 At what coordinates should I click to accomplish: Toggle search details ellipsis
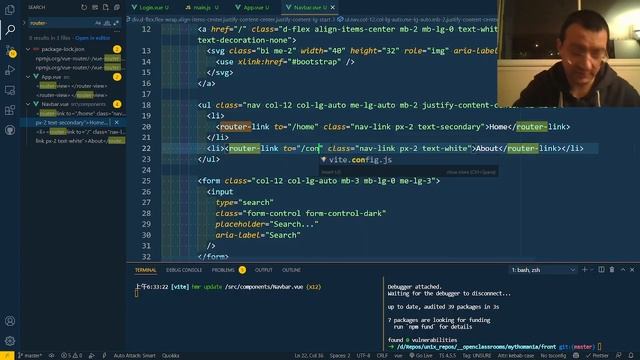[117, 31]
